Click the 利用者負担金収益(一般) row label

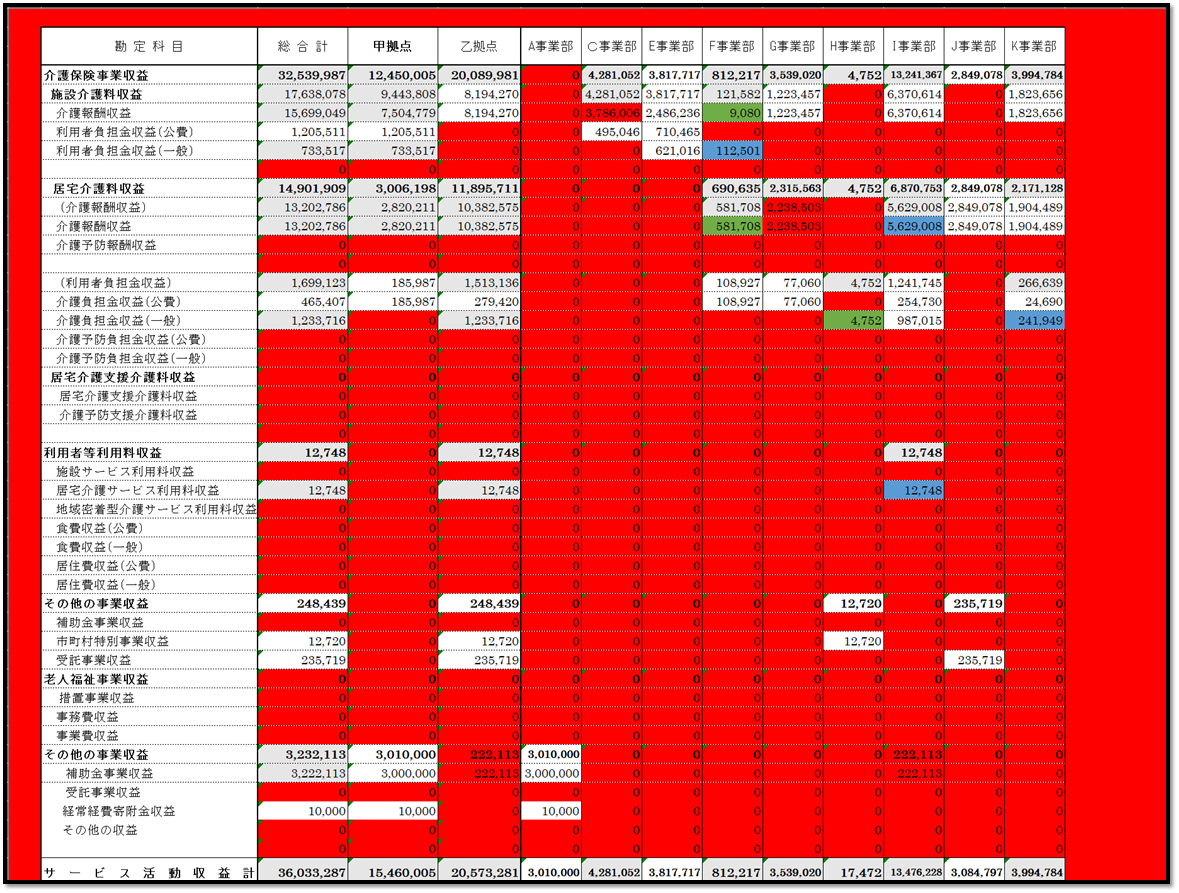[x=125, y=150]
